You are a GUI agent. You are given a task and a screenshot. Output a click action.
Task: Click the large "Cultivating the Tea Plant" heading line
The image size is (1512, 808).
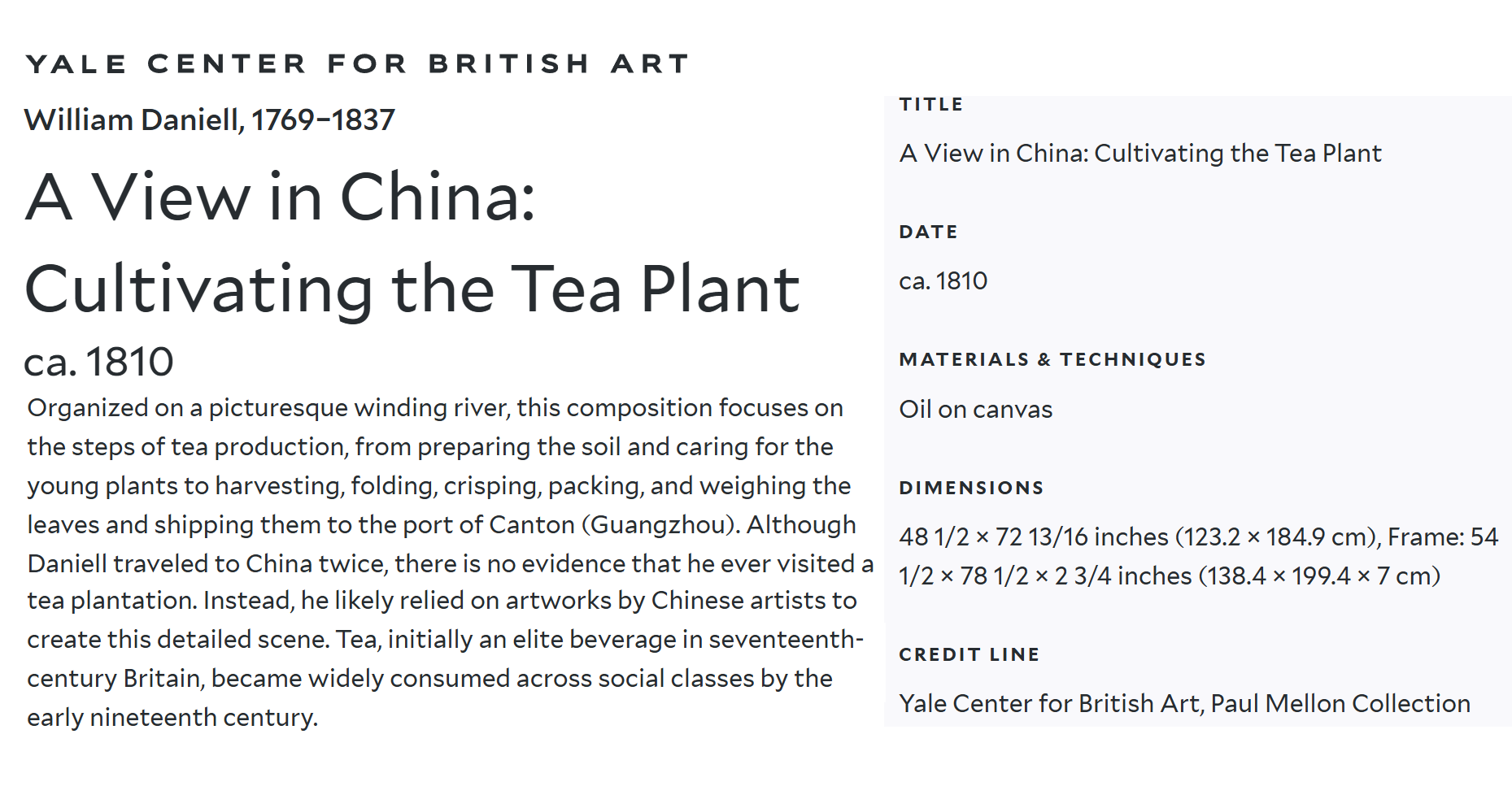coord(412,289)
